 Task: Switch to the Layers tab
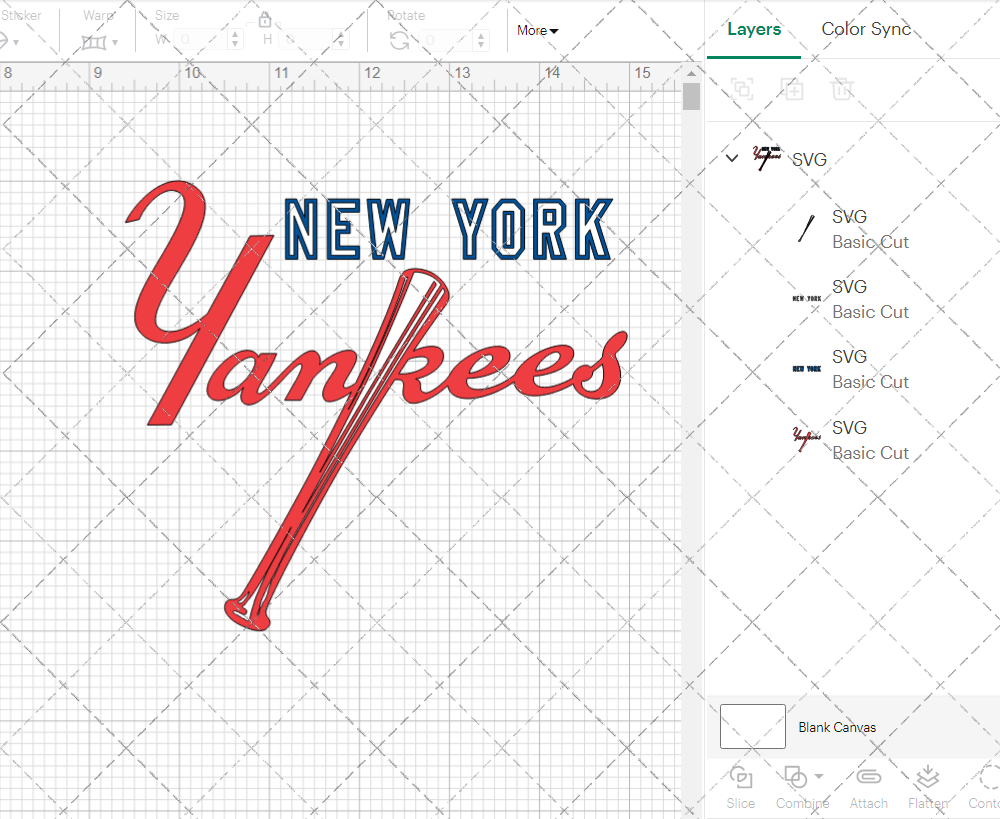coord(754,29)
